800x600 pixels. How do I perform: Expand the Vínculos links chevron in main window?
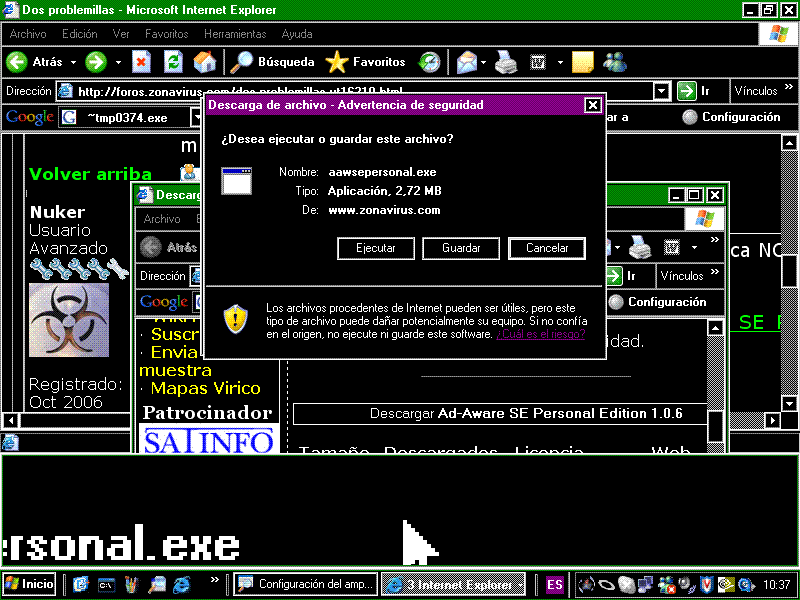[x=789, y=87]
